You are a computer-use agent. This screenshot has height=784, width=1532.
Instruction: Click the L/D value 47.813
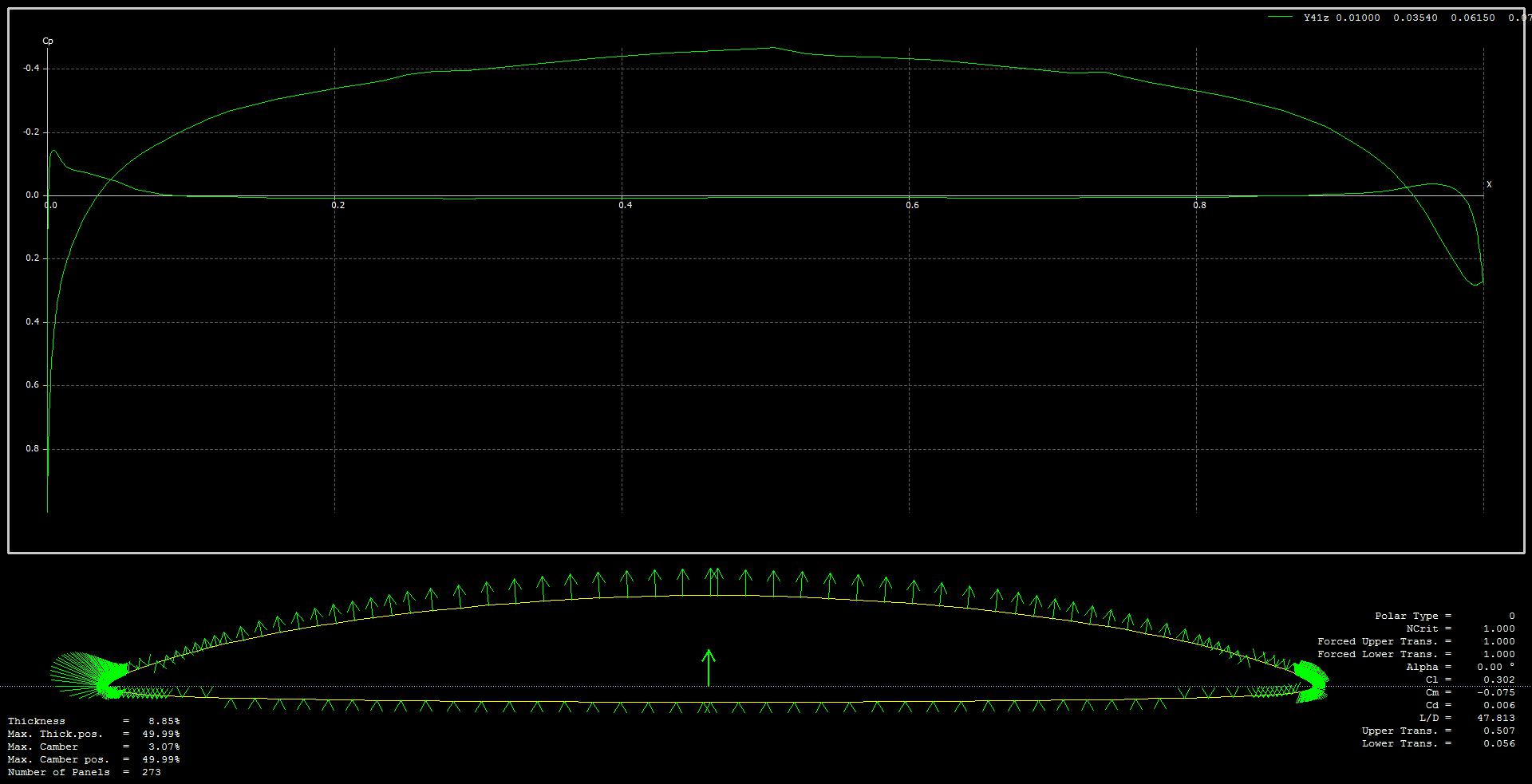pyautogui.click(x=1495, y=718)
